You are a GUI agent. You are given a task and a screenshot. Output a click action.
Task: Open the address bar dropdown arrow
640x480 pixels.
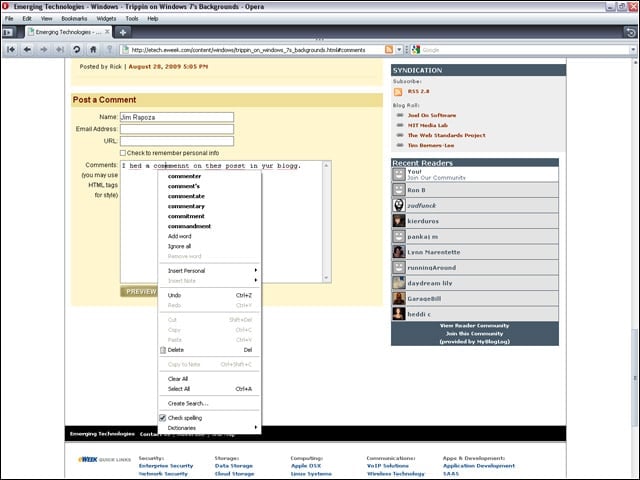point(399,50)
